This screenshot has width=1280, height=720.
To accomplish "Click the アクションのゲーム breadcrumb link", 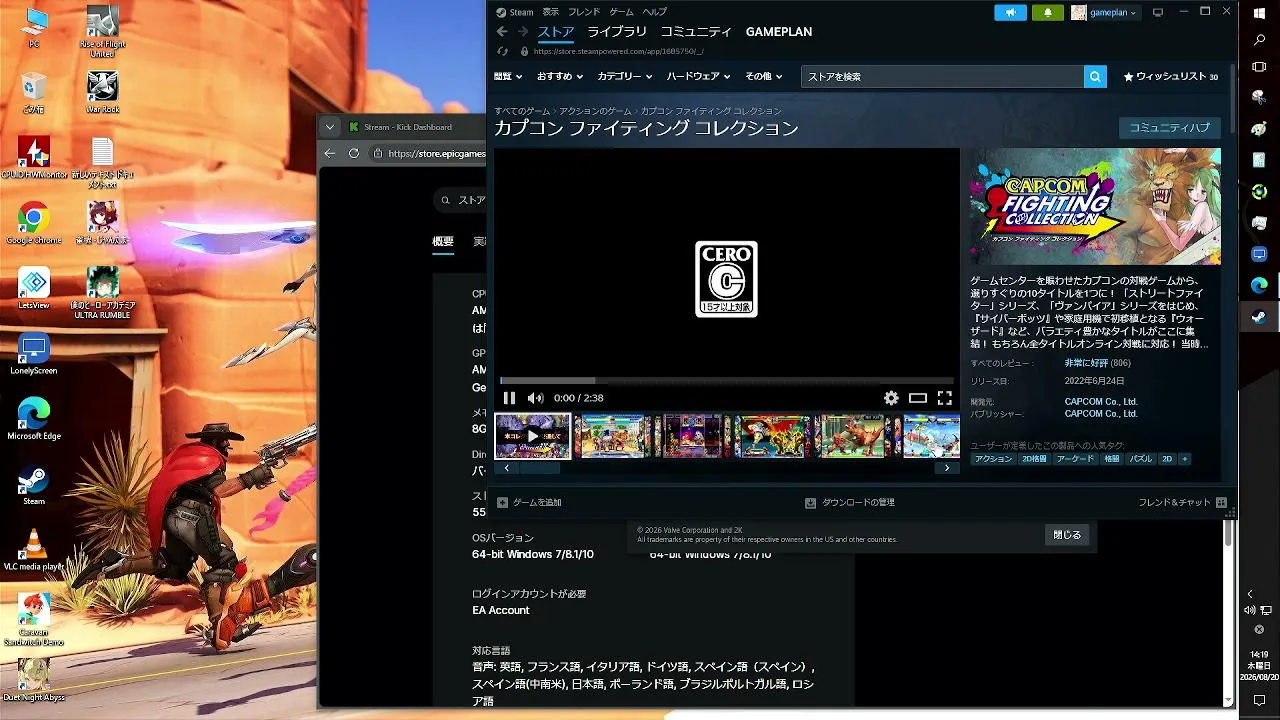I will pos(595,111).
